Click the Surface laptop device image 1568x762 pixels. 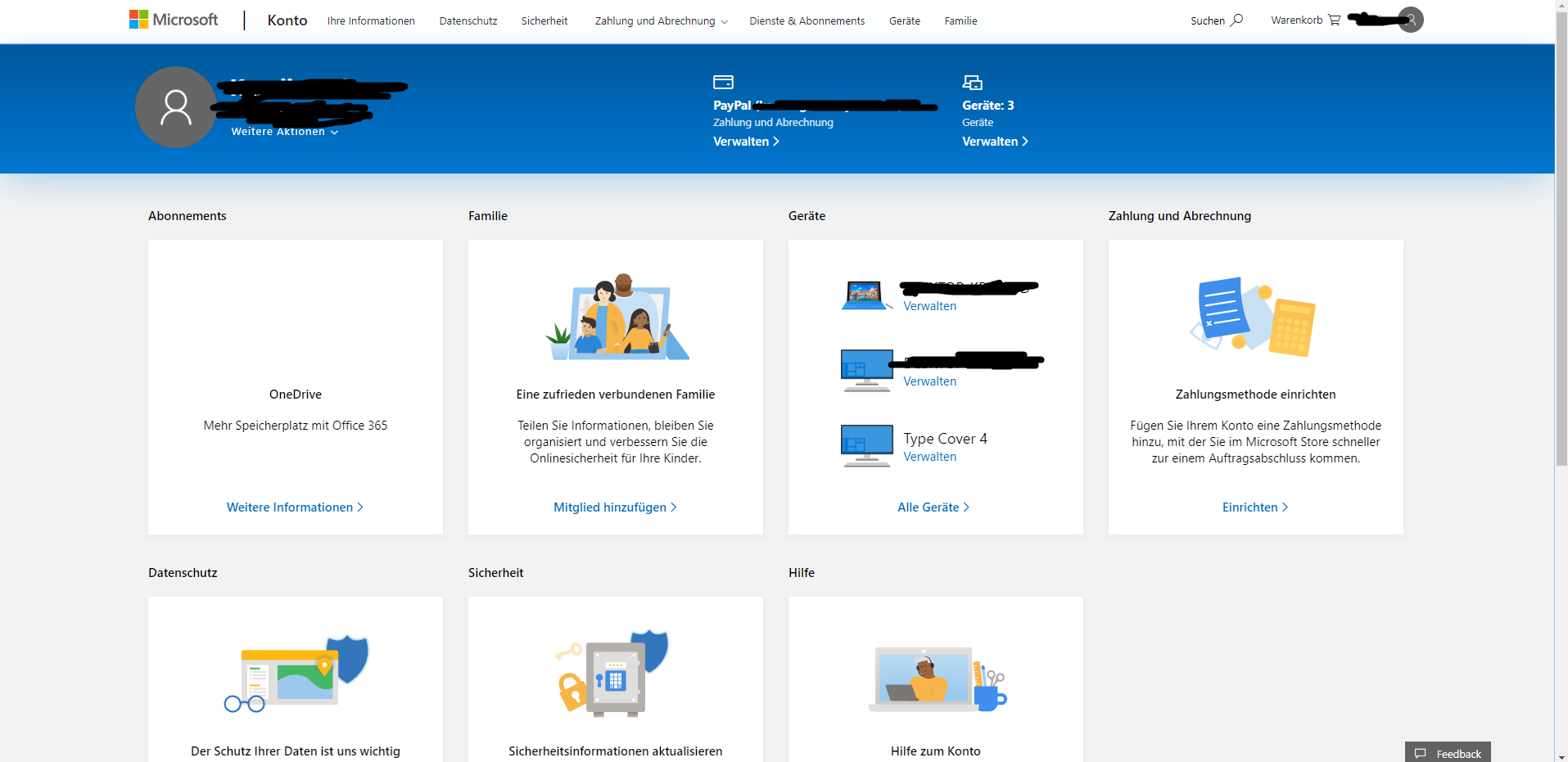(x=865, y=295)
